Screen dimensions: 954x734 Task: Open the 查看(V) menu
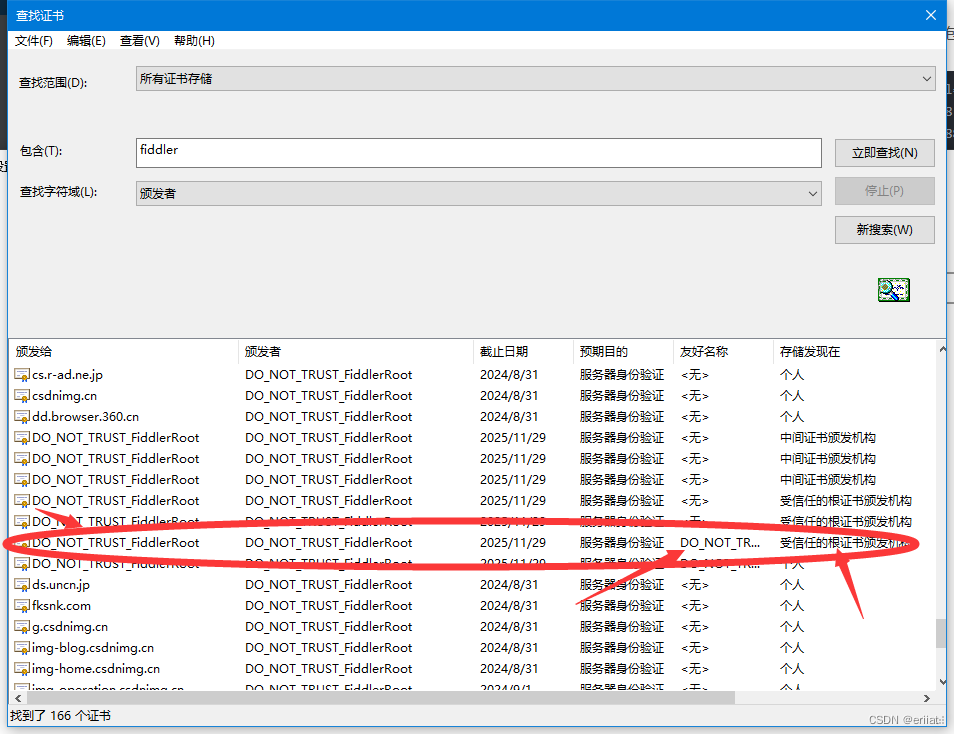pyautogui.click(x=139, y=41)
